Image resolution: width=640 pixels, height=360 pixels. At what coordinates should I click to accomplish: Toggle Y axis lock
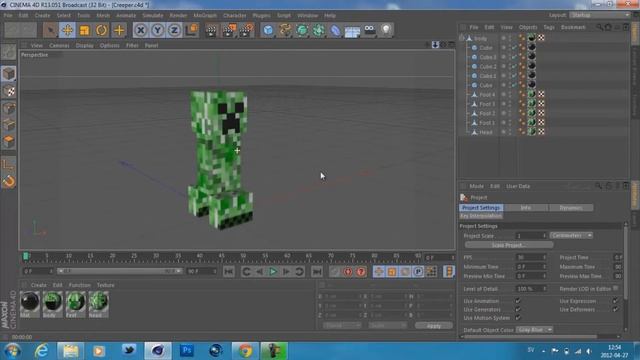coord(158,30)
